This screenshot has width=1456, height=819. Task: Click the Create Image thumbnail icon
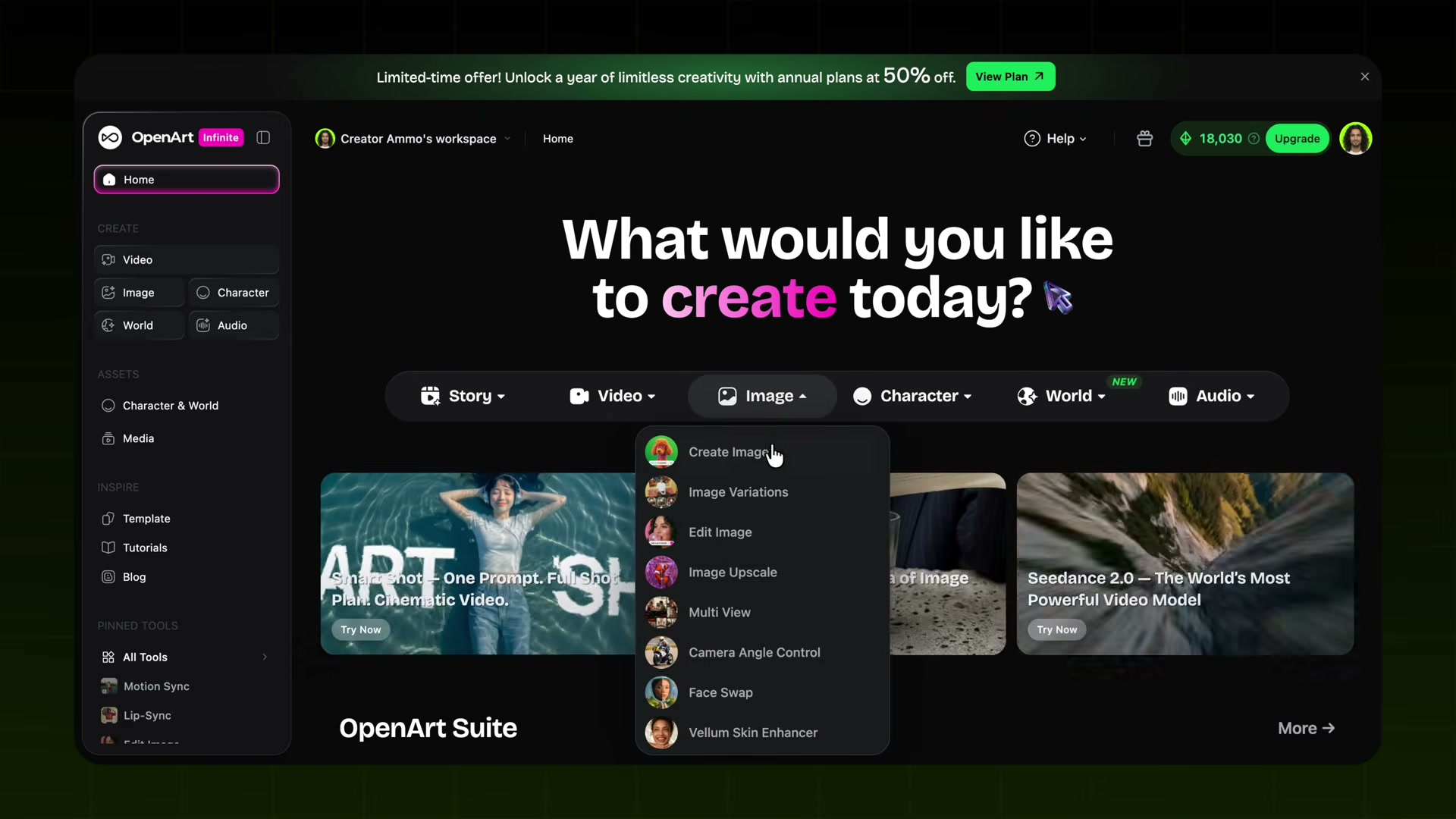point(661,452)
